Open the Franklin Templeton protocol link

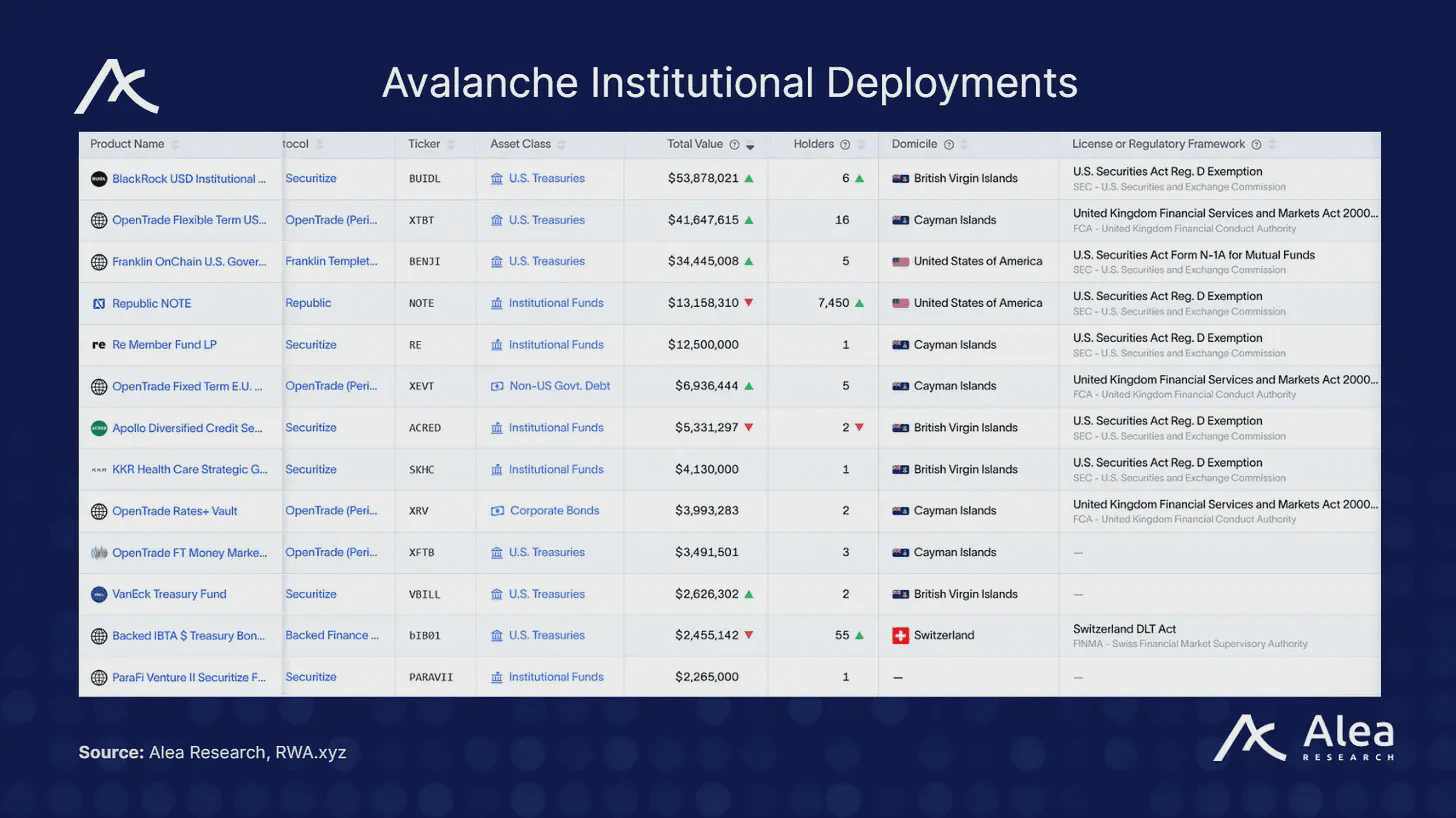pyautogui.click(x=331, y=262)
